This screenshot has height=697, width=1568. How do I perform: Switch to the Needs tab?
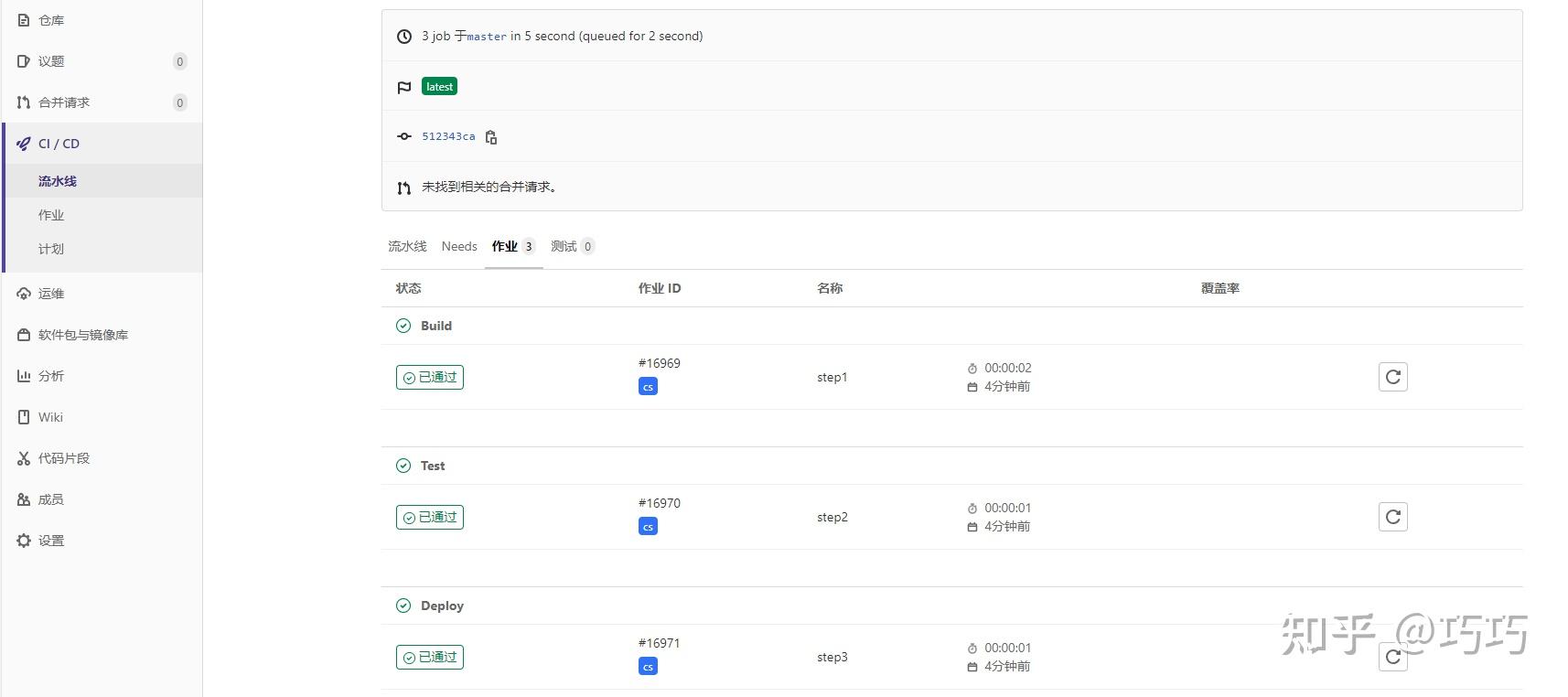459,246
